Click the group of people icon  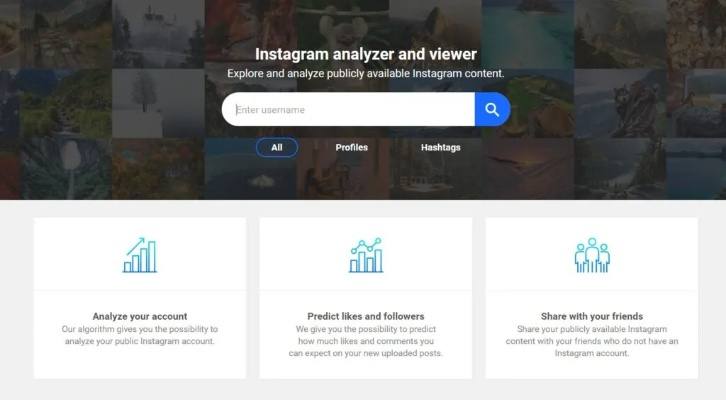click(592, 255)
